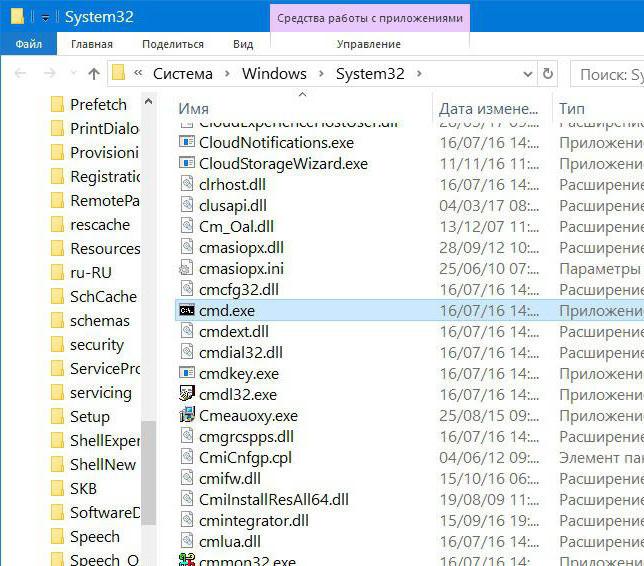
Task: Open the recent locations dropdown arrow
Action: (x=74, y=74)
